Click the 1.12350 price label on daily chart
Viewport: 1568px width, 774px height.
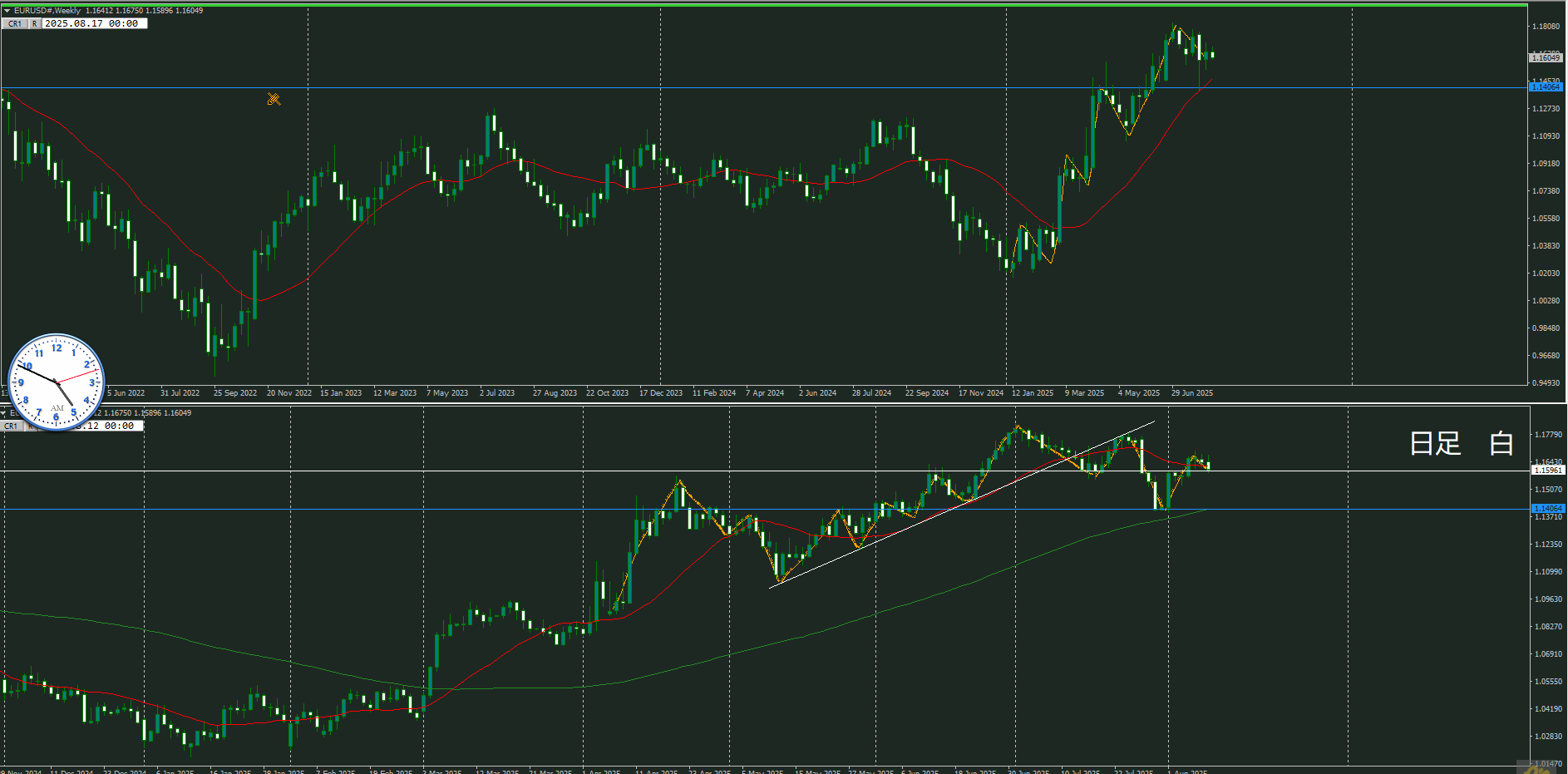tap(1548, 545)
